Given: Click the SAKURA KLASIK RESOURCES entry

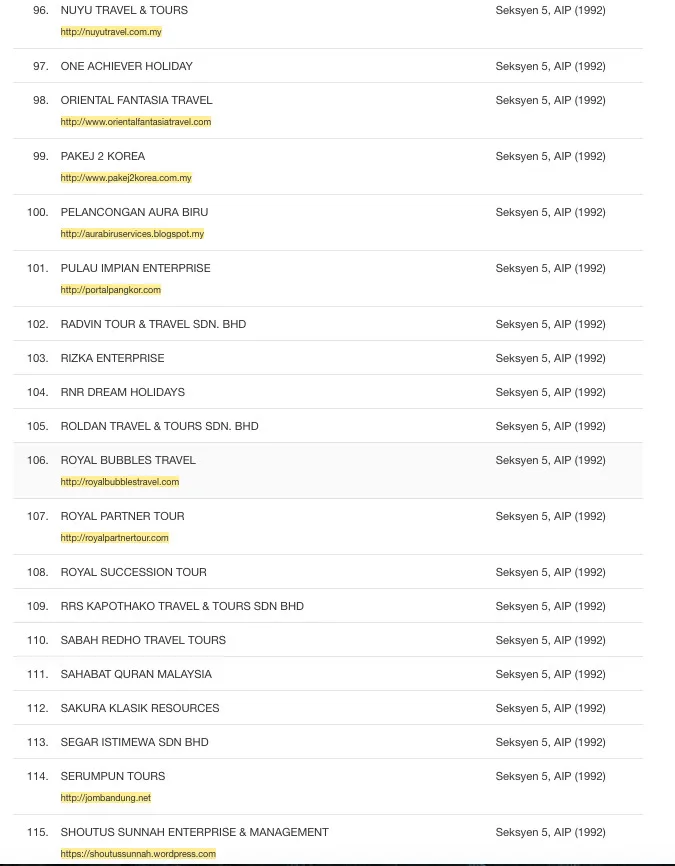Looking at the screenshot, I should 140,708.
